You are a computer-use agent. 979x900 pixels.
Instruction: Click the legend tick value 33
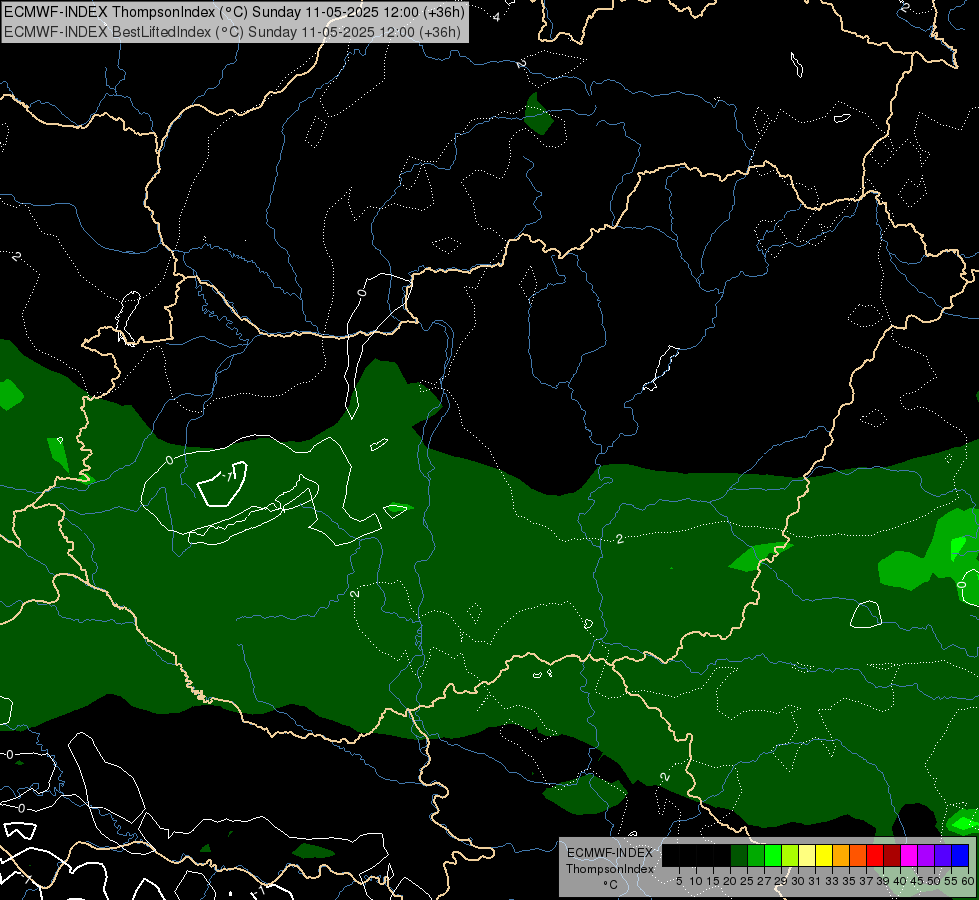pyautogui.click(x=832, y=881)
